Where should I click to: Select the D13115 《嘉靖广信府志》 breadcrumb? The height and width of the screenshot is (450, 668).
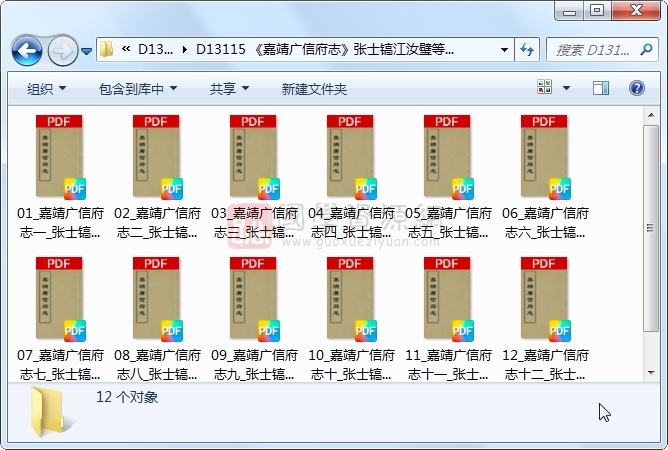coord(325,49)
